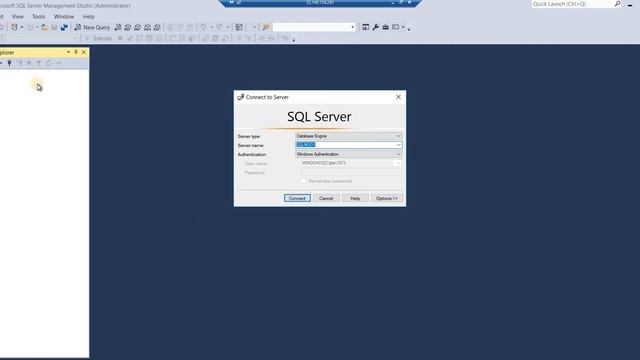Click the Save All toolbar icon
The width and height of the screenshot is (640, 360).
click(64, 27)
